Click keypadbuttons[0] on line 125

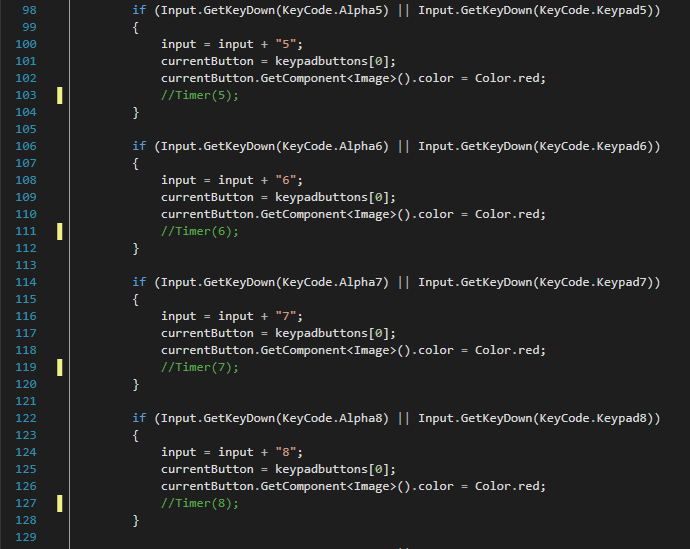click(x=332, y=469)
